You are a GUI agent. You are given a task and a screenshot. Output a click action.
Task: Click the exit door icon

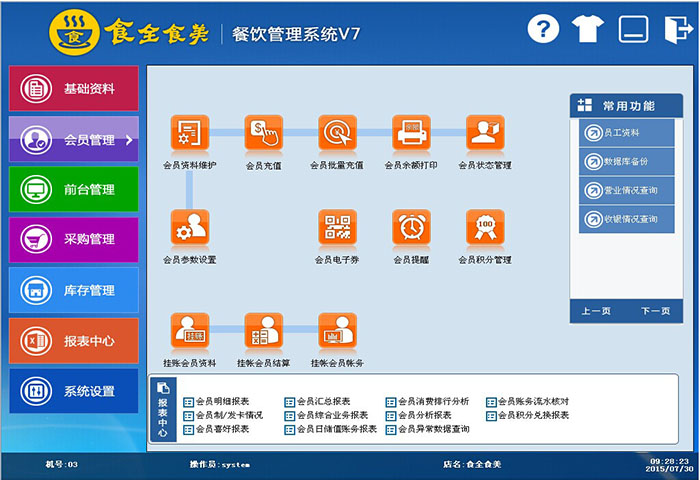[x=678, y=29]
